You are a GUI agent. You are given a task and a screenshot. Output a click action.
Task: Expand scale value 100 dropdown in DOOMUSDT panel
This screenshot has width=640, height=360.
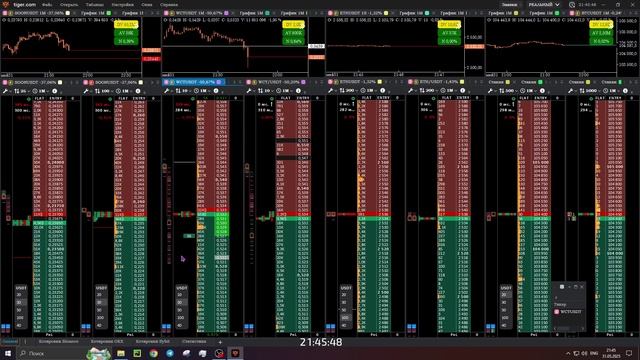(113, 91)
